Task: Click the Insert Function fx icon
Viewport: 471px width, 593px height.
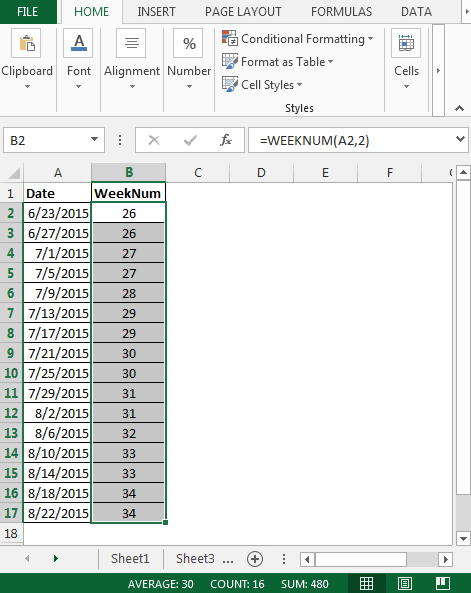Action: 225,140
